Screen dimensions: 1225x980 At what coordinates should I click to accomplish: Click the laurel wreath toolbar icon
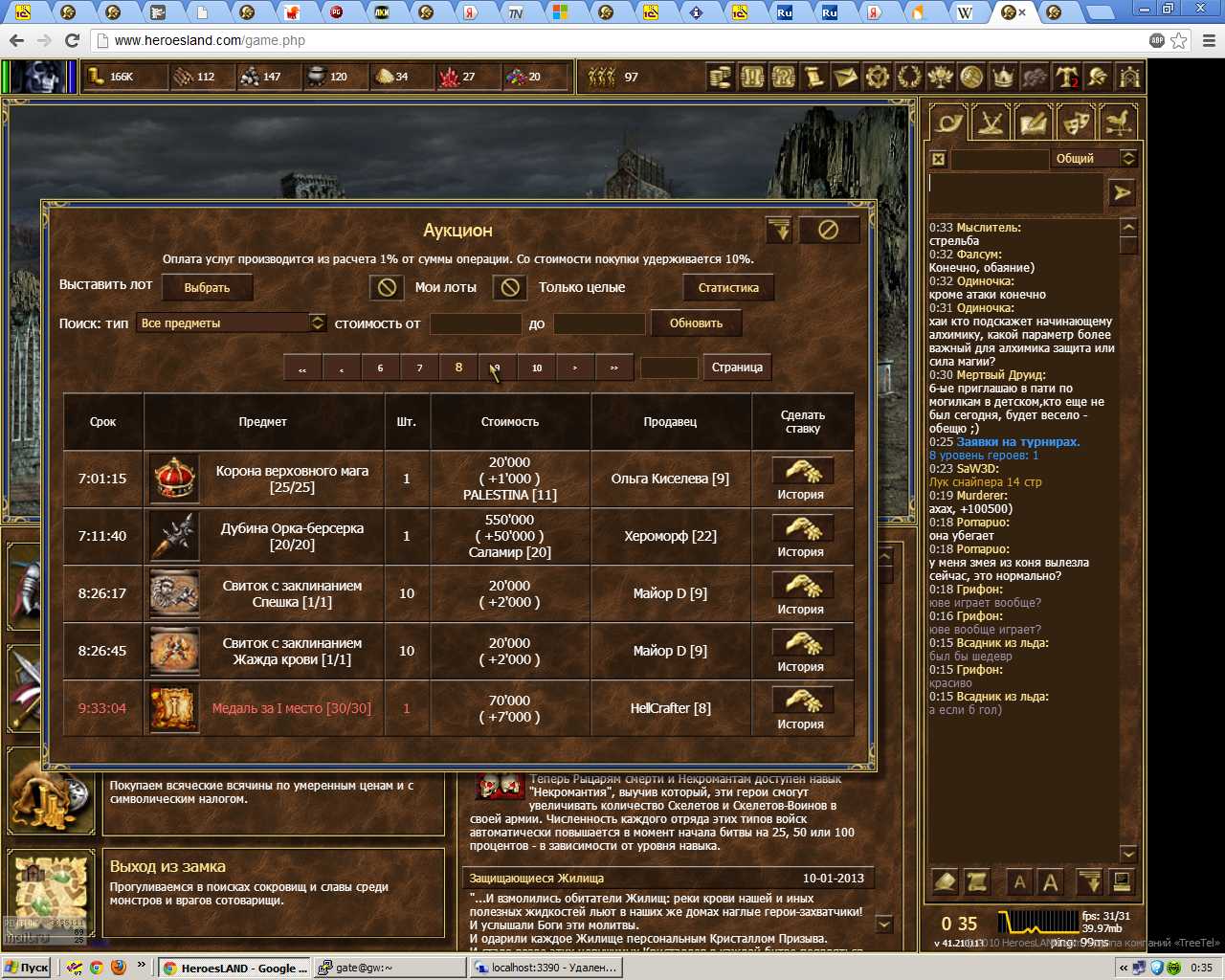pos(908,78)
